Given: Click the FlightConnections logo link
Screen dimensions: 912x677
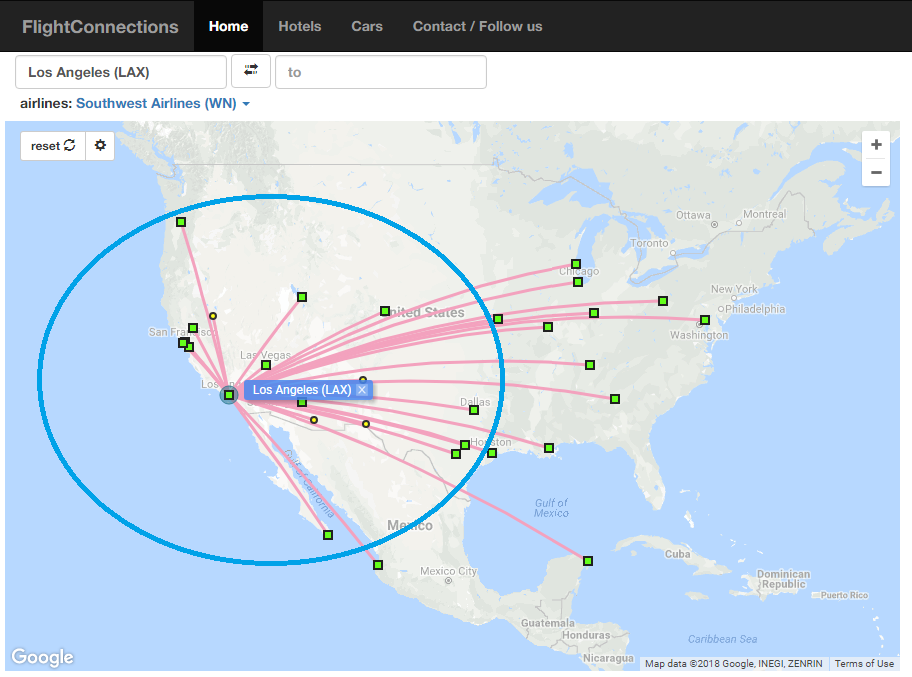Looking at the screenshot, I should (100, 27).
